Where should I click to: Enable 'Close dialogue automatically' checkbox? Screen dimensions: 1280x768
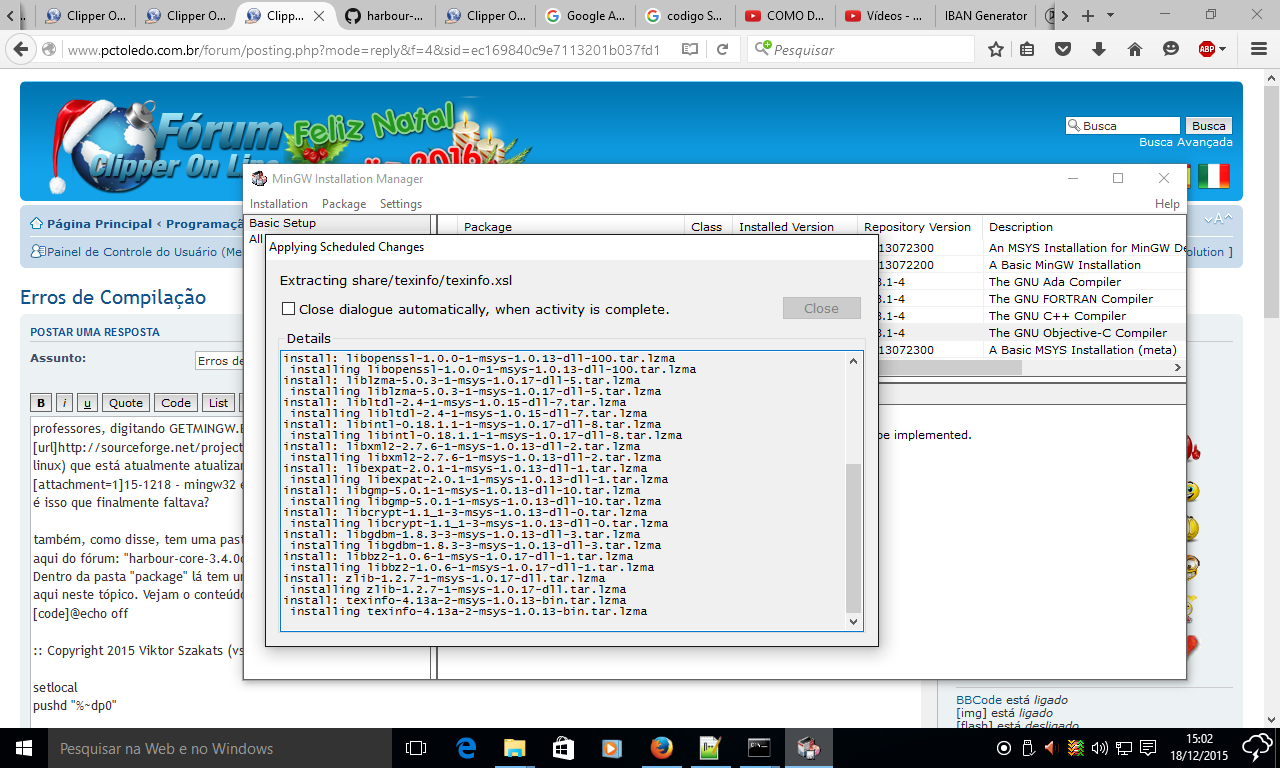(289, 309)
